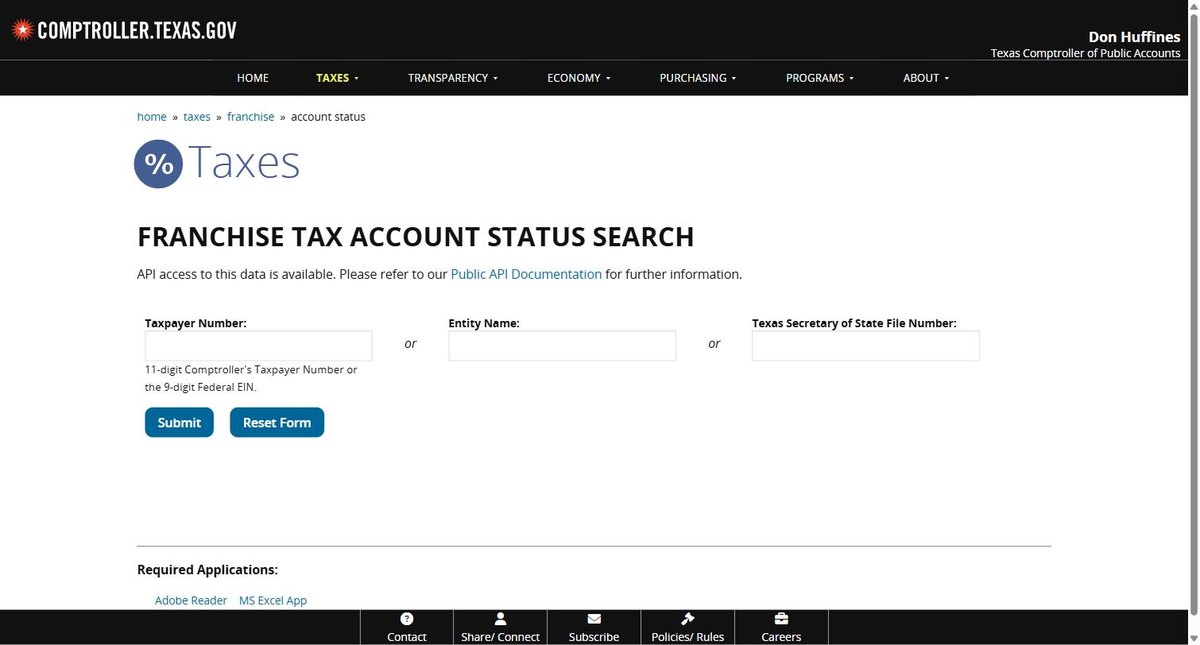Click the page scrollbar up arrow
This screenshot has height=645, width=1200.
[1193, 7]
